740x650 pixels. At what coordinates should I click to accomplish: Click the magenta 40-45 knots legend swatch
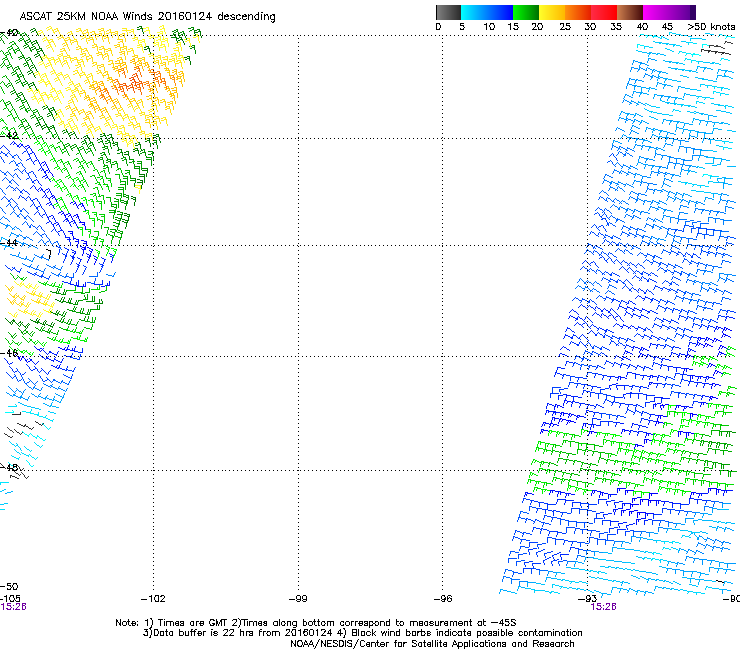pyautogui.click(x=656, y=12)
